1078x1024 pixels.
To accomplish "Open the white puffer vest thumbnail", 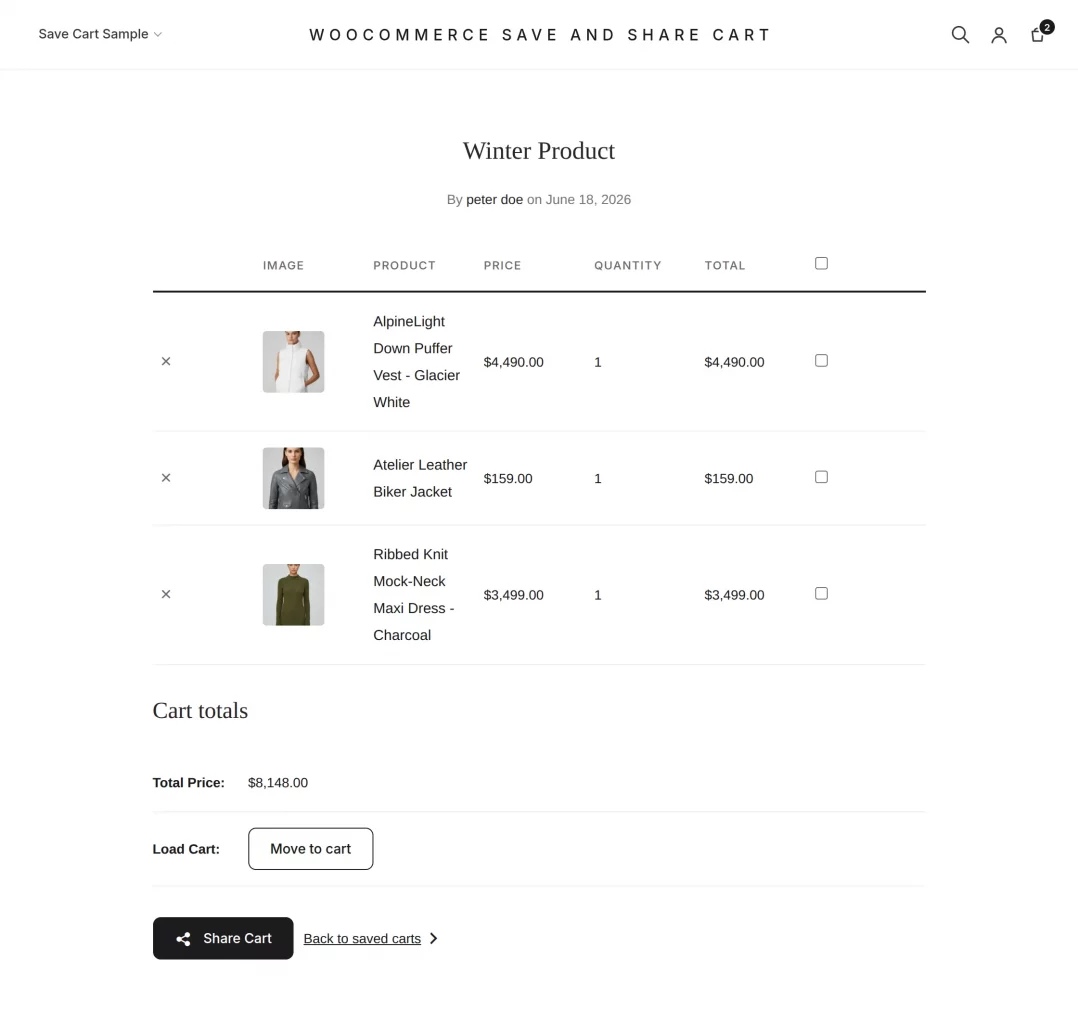I will pos(294,362).
